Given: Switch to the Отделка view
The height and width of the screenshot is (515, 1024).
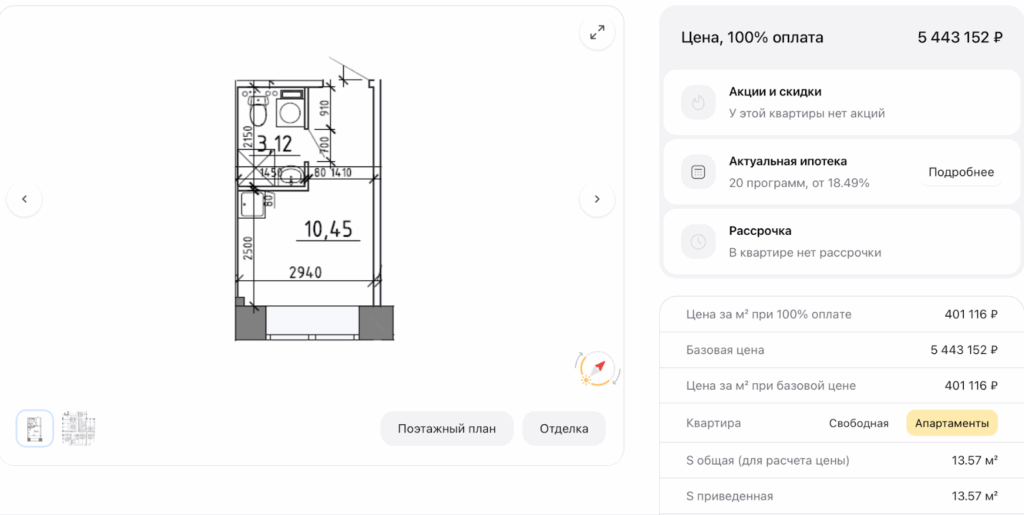Looking at the screenshot, I should 564,428.
